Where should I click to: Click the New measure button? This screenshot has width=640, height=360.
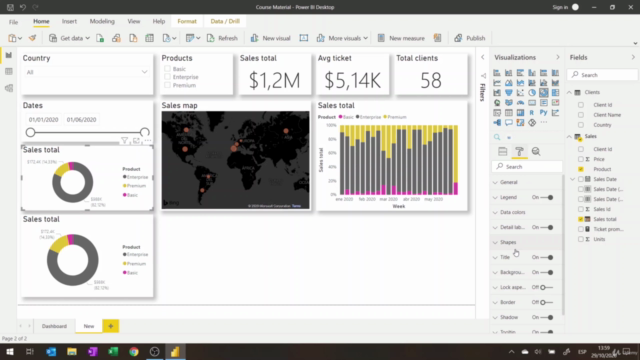tap(401, 38)
